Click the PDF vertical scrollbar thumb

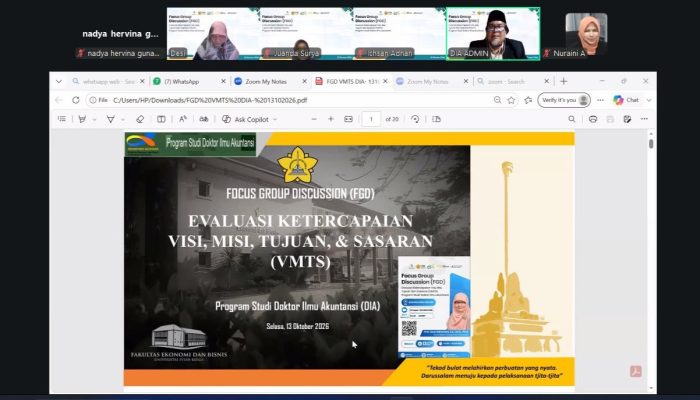[x=651, y=144]
